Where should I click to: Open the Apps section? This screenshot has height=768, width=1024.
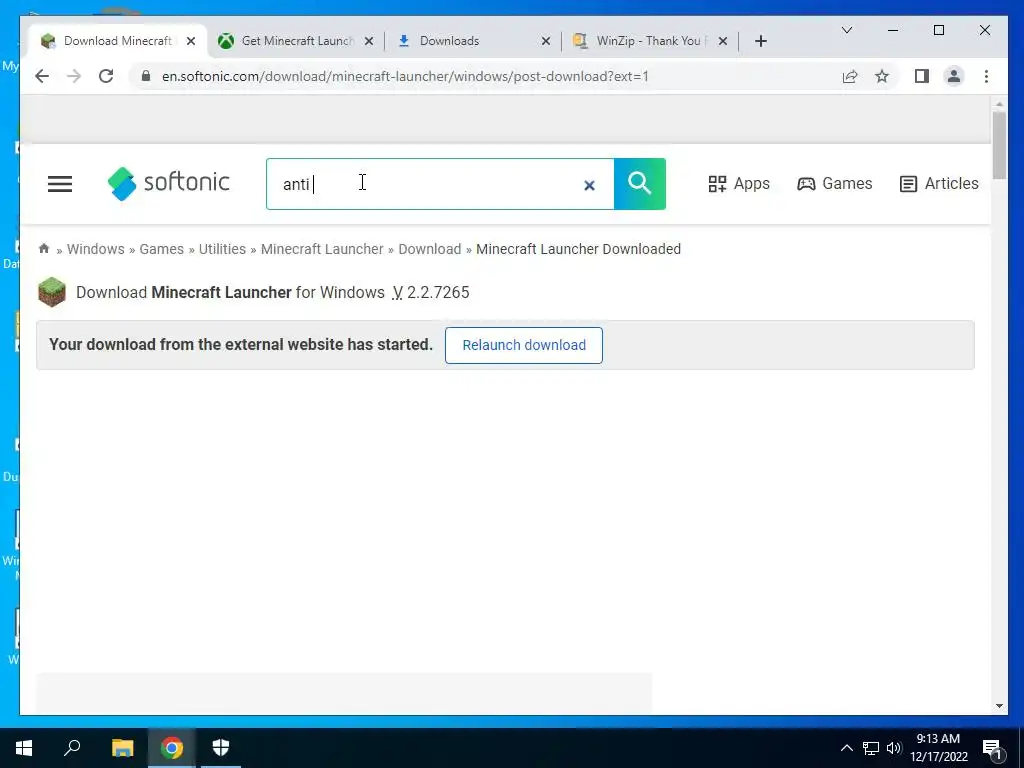tap(739, 184)
